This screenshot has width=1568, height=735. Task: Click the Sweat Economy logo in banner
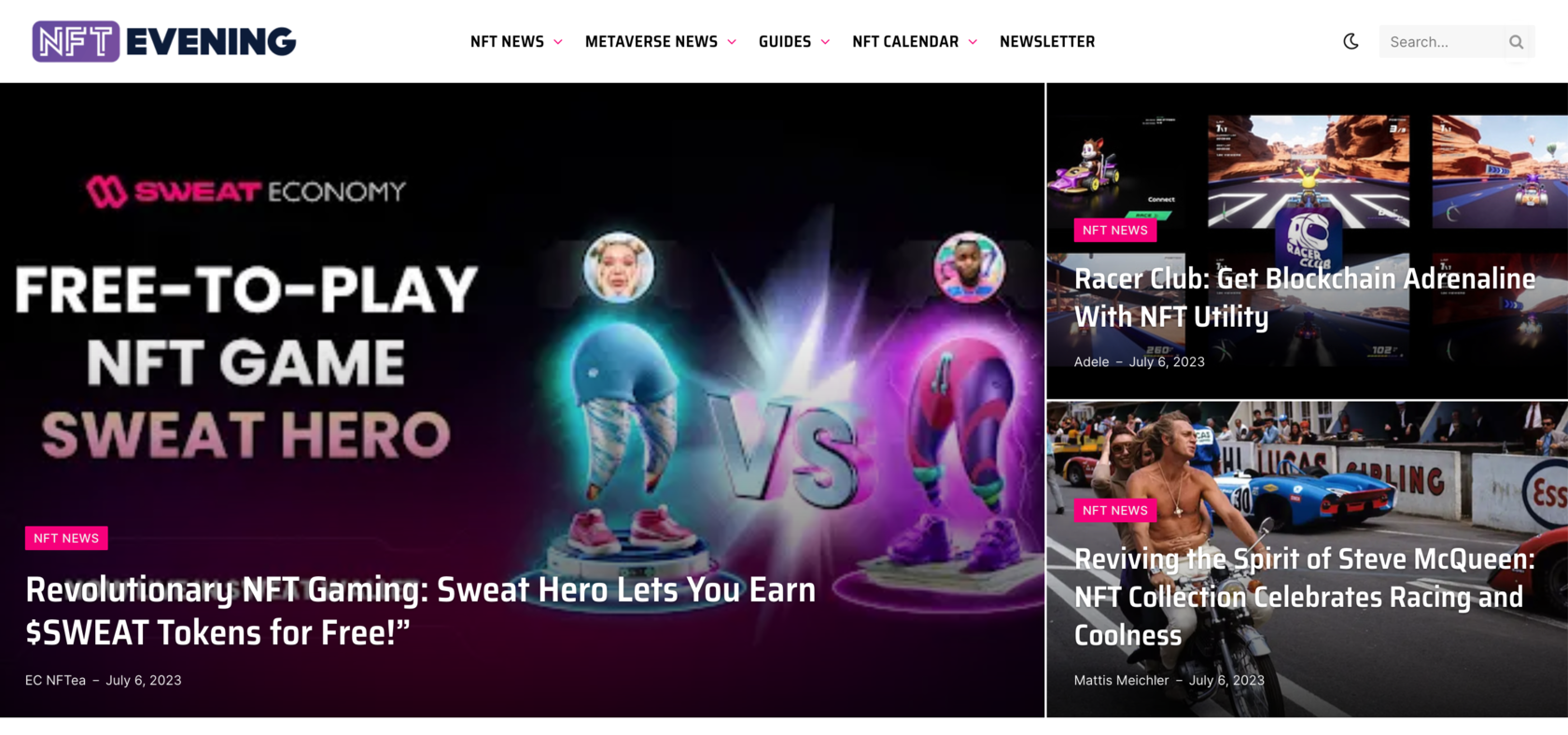coord(246,191)
